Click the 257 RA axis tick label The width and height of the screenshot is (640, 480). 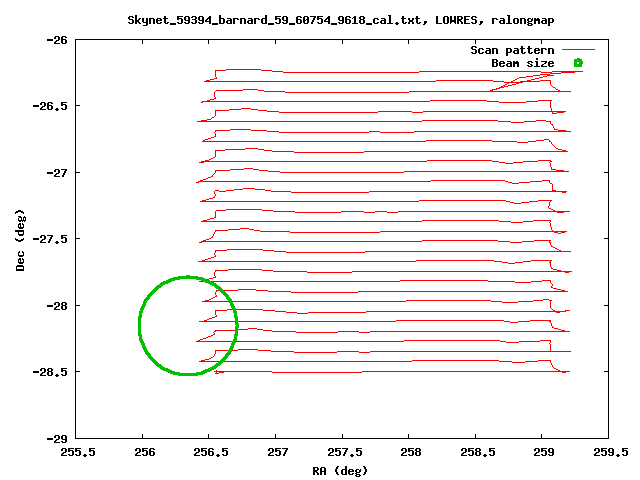(x=278, y=452)
